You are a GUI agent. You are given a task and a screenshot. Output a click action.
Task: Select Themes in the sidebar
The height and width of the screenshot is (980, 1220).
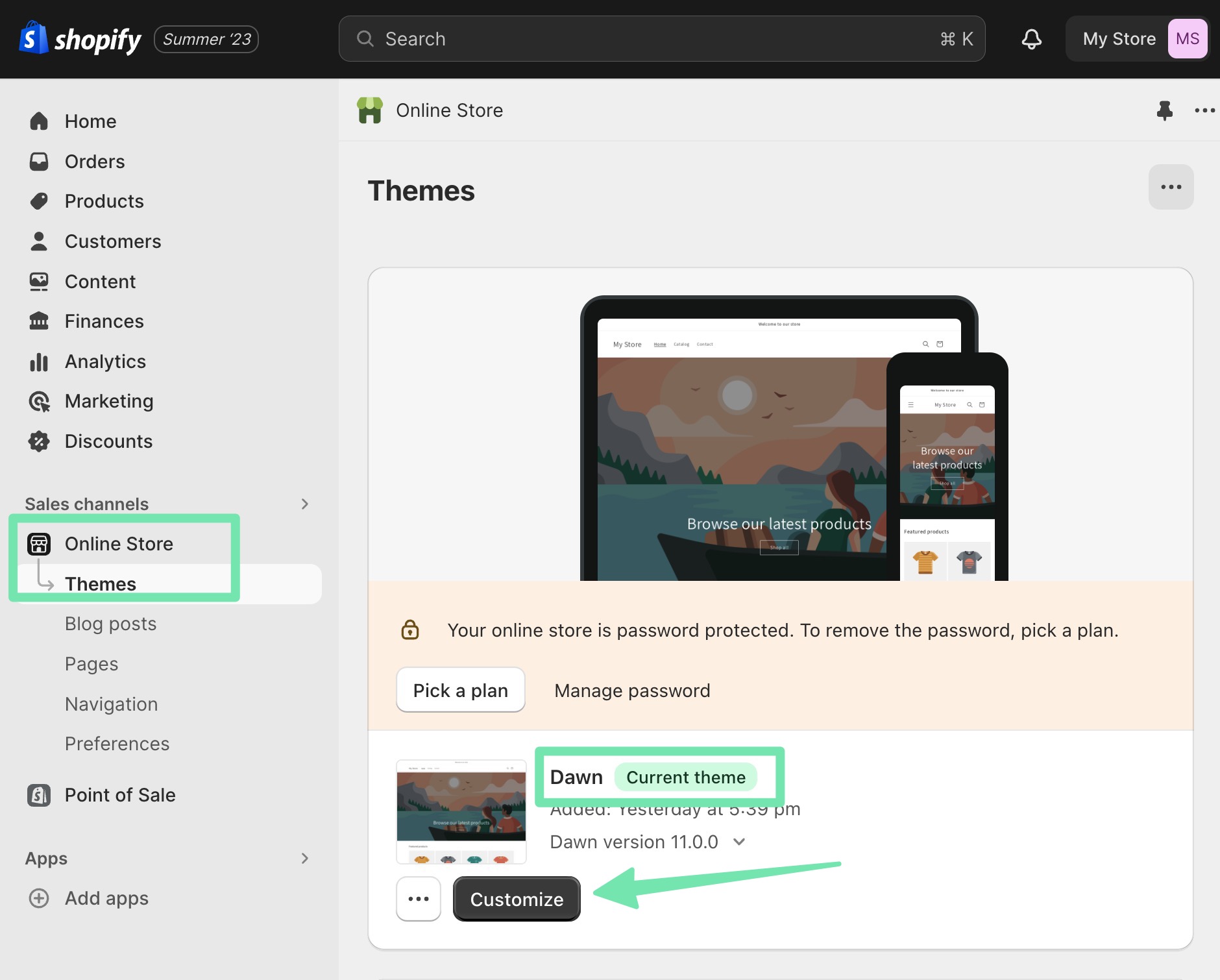click(101, 583)
